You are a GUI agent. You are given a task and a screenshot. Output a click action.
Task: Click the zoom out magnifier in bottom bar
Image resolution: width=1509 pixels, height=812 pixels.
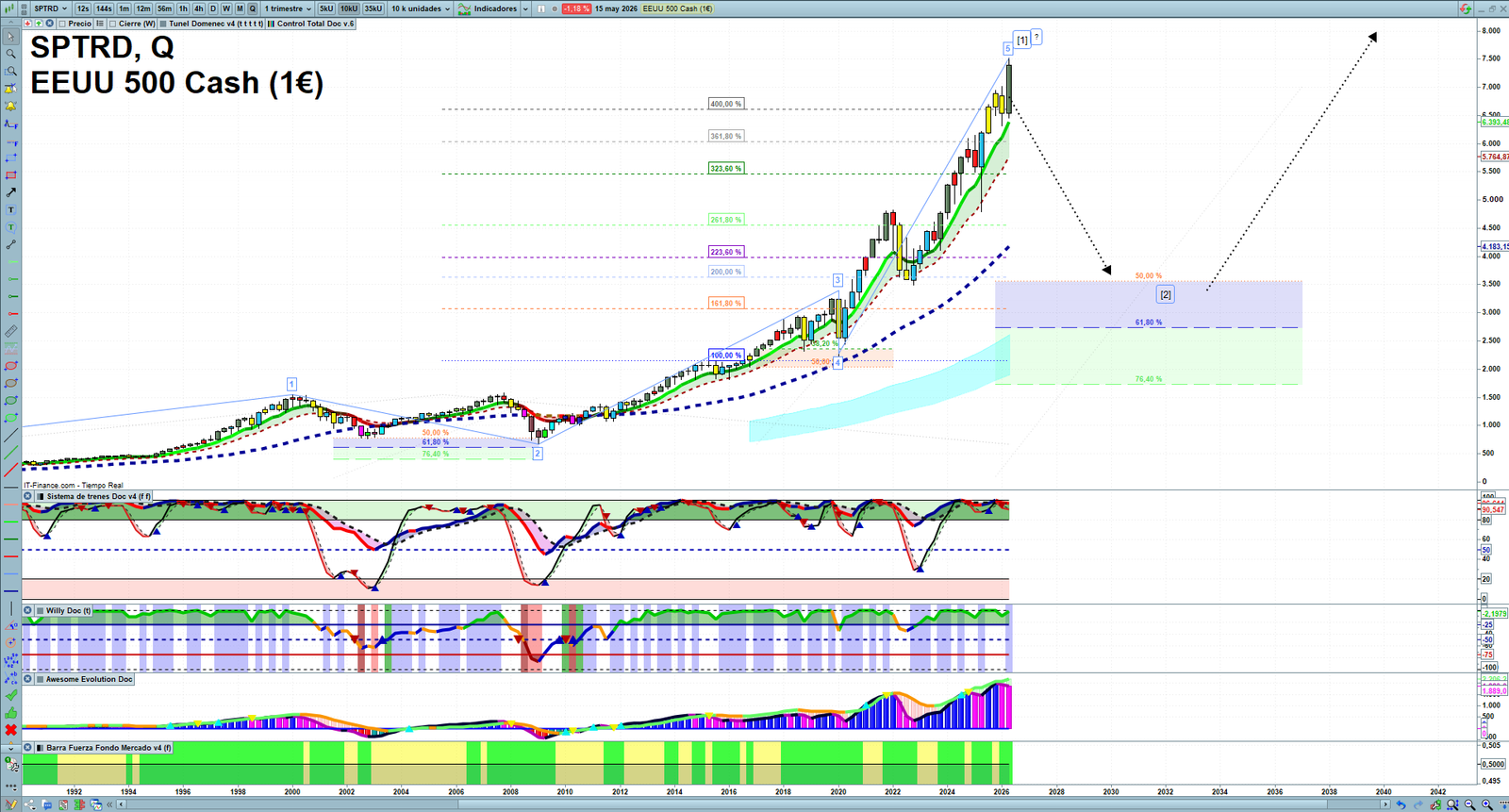tap(1469, 804)
